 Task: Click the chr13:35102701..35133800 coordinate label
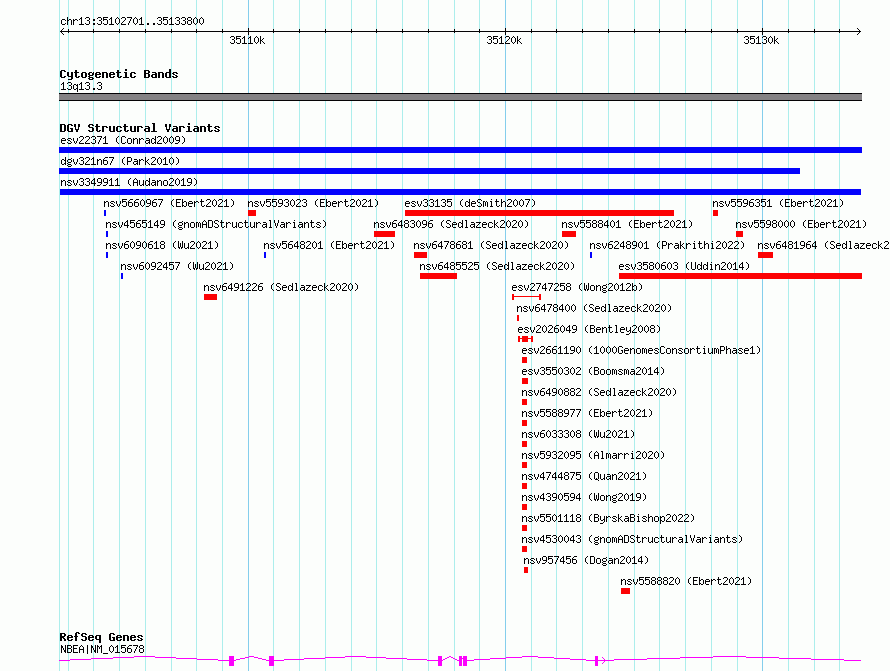(x=132, y=21)
